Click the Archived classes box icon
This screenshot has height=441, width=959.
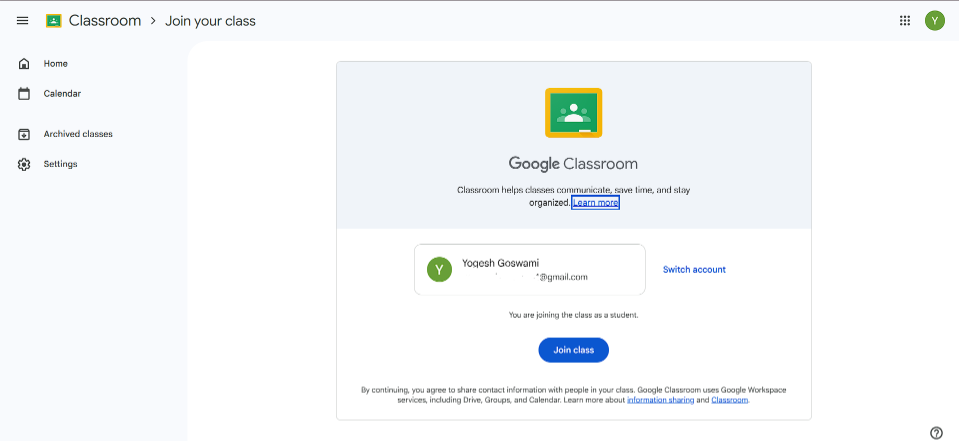24,134
